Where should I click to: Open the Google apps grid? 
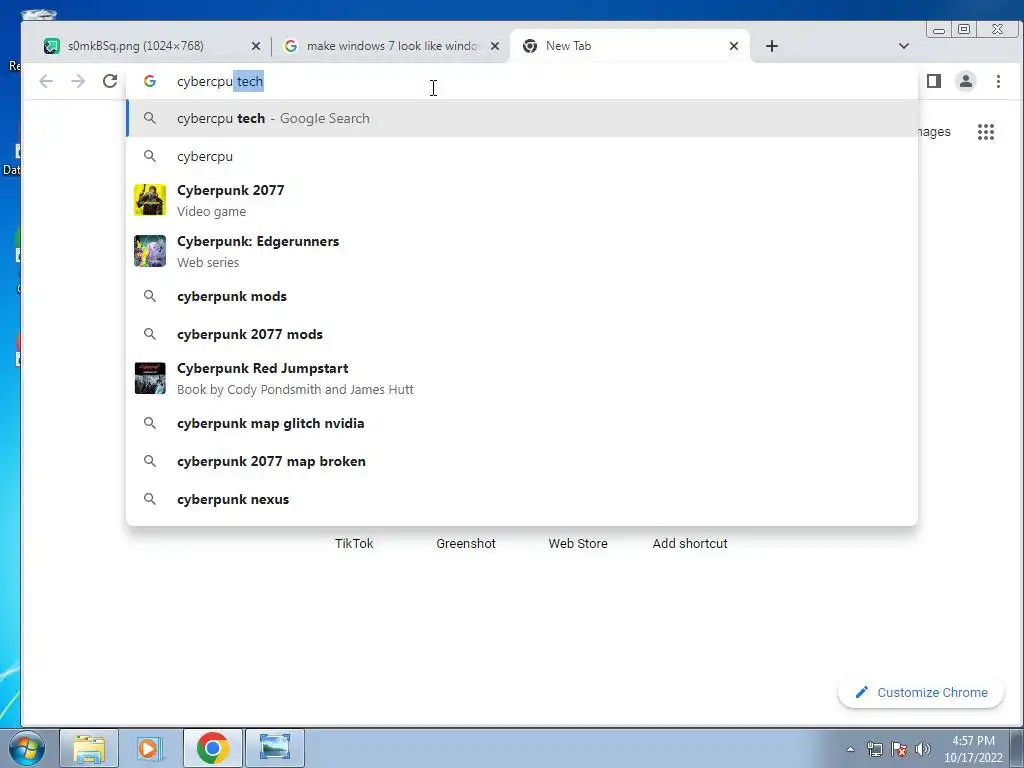[985, 132]
